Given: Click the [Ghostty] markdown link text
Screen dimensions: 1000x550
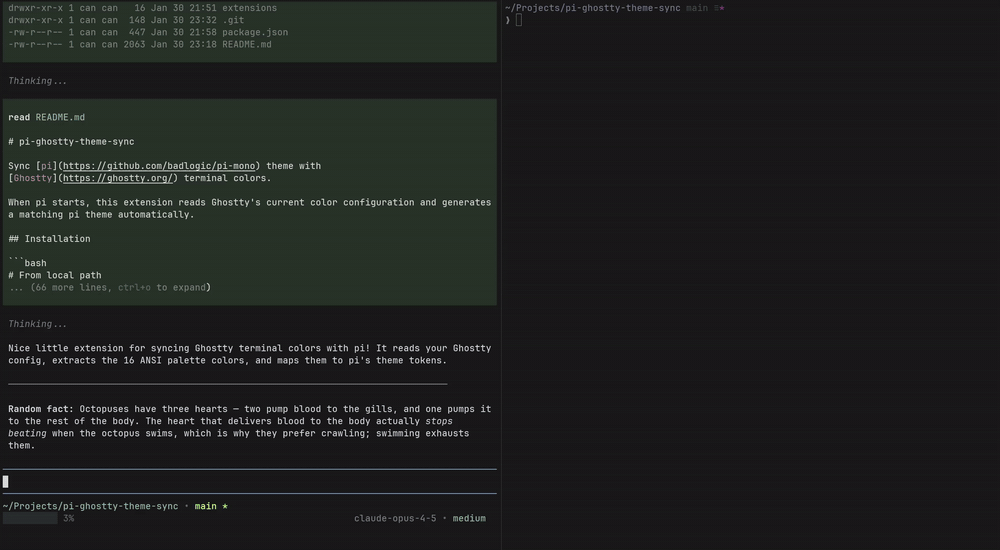Looking at the screenshot, I should click(33, 178).
